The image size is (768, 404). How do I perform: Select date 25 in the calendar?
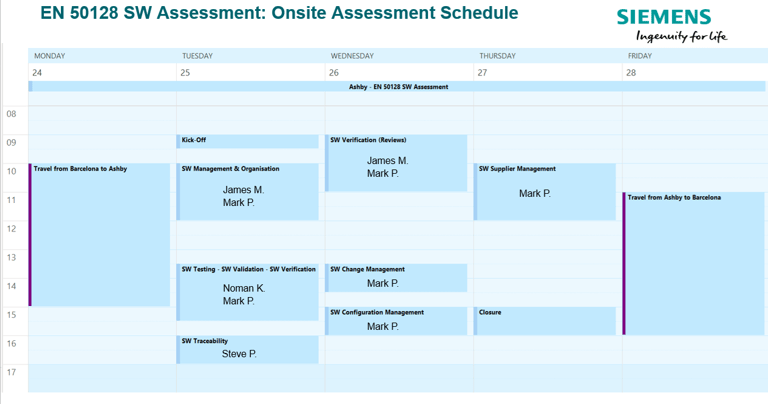click(185, 72)
